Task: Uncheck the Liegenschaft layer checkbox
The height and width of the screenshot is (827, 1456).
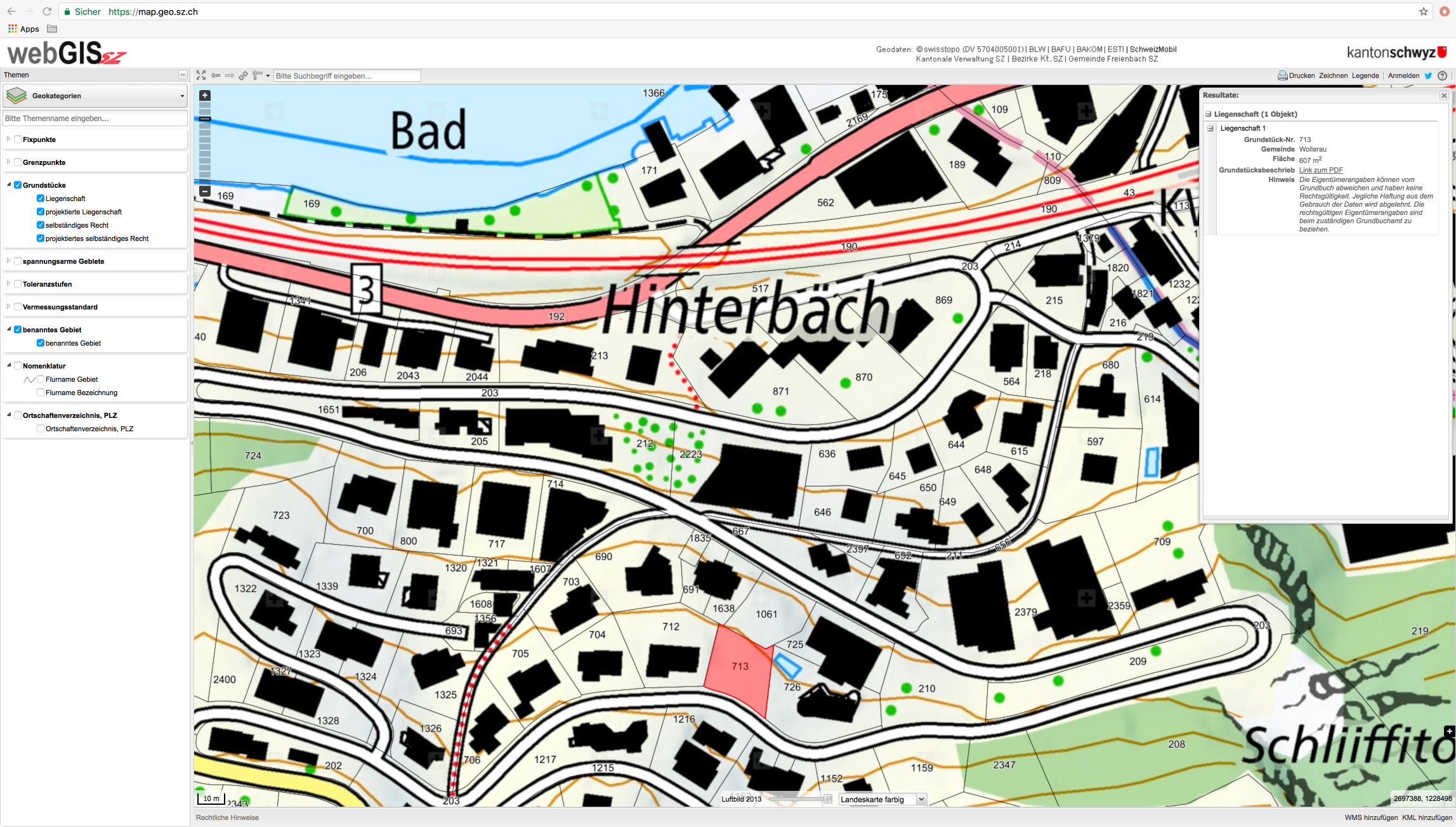Action: coord(41,199)
